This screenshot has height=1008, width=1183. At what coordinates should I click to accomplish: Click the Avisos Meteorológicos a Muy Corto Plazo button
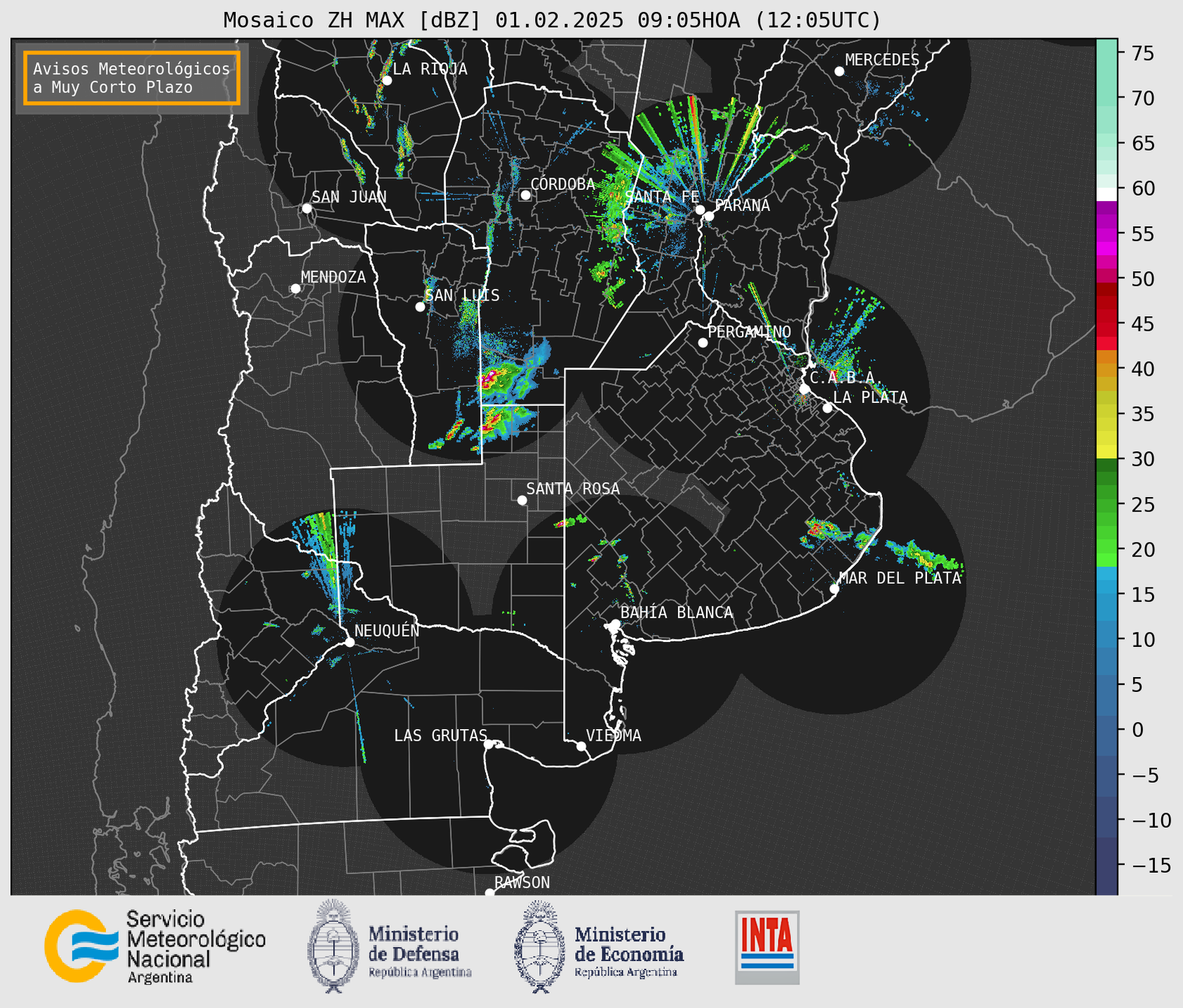132,78
